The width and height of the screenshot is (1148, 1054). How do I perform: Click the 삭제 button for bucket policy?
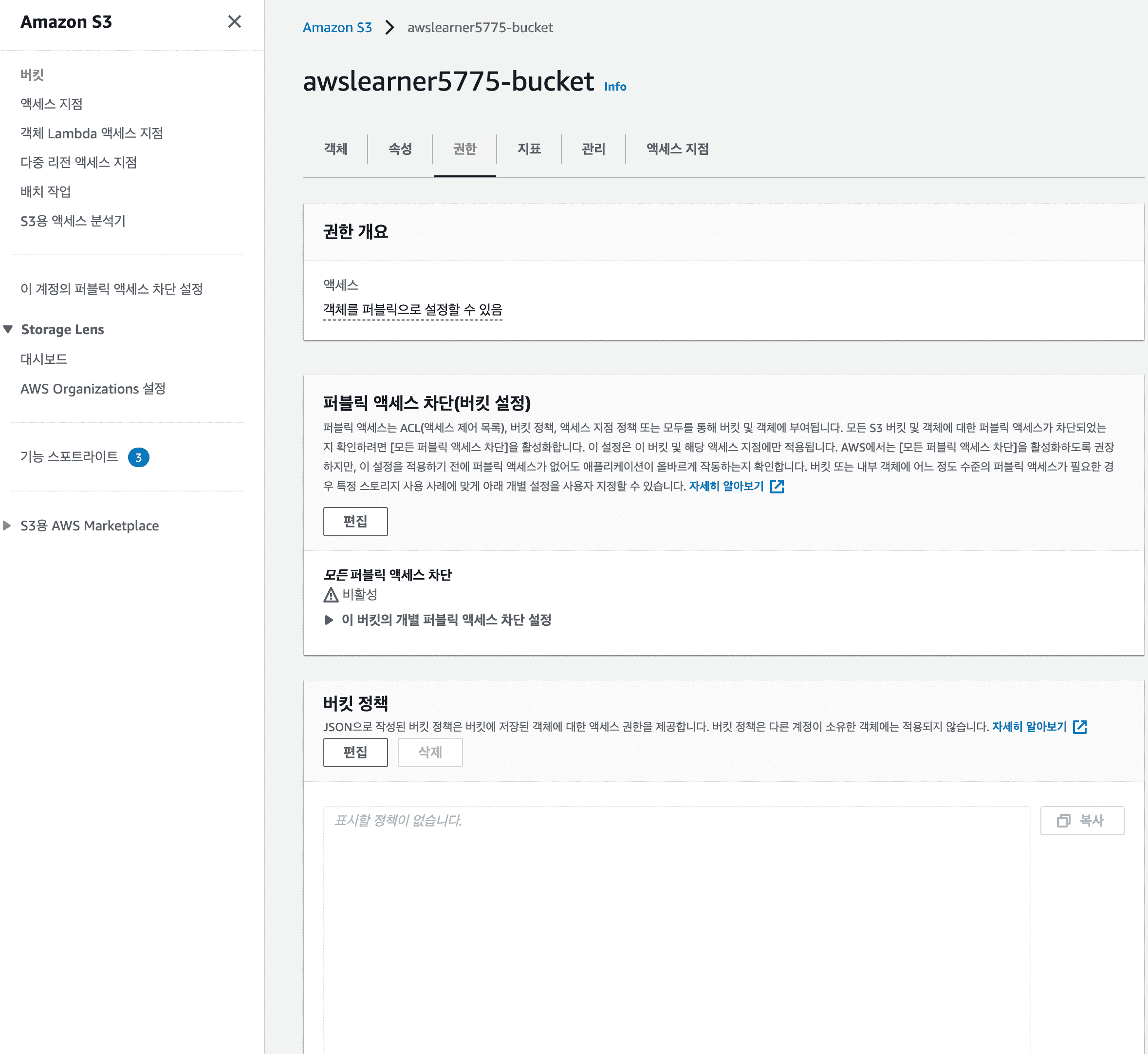tap(430, 753)
